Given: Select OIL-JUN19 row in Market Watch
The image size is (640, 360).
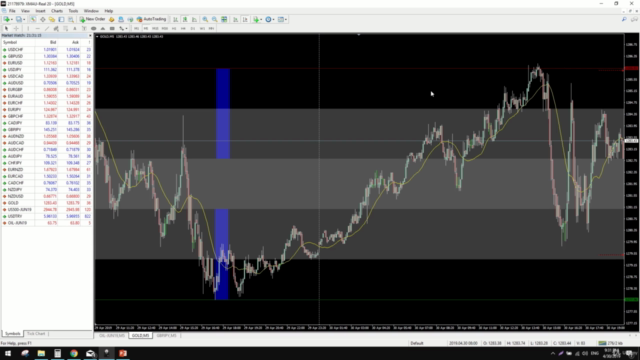Looking at the screenshot, I should point(47,223).
